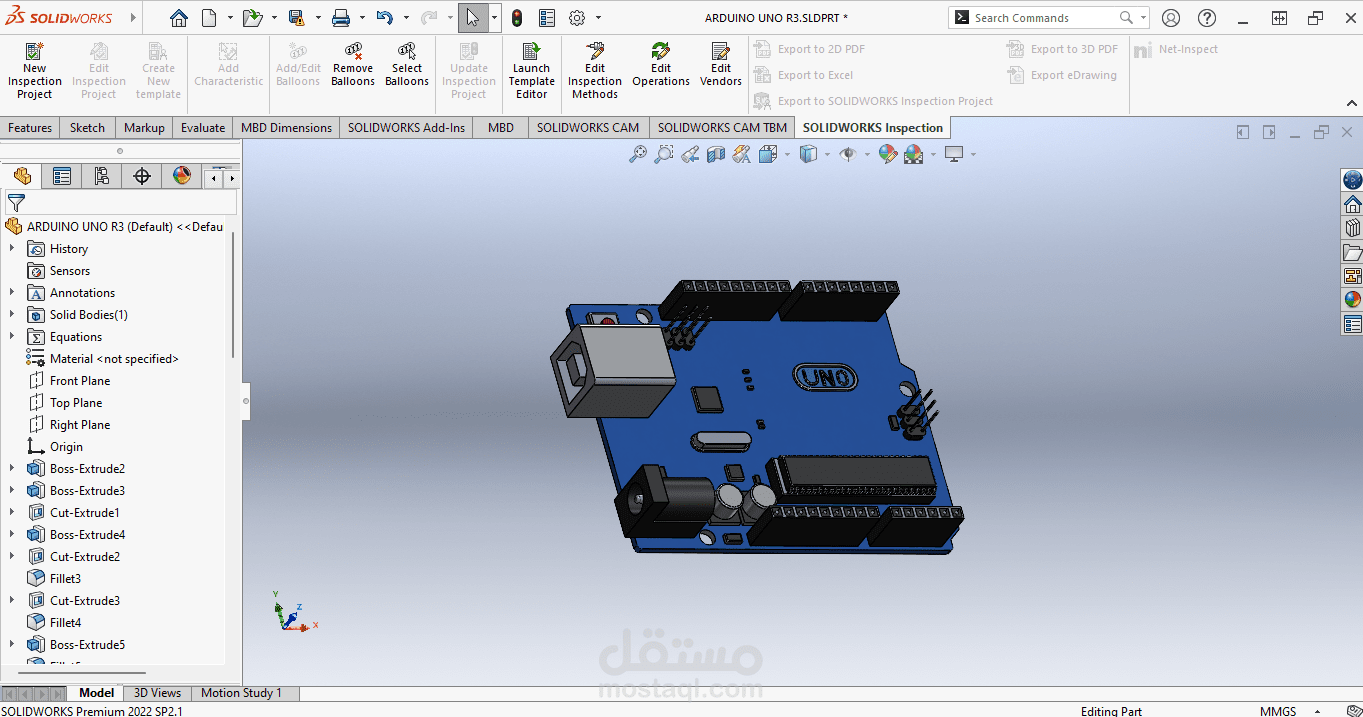Screen dimensions: 1363x717
Task: Click the user account icon
Action: point(1171,18)
